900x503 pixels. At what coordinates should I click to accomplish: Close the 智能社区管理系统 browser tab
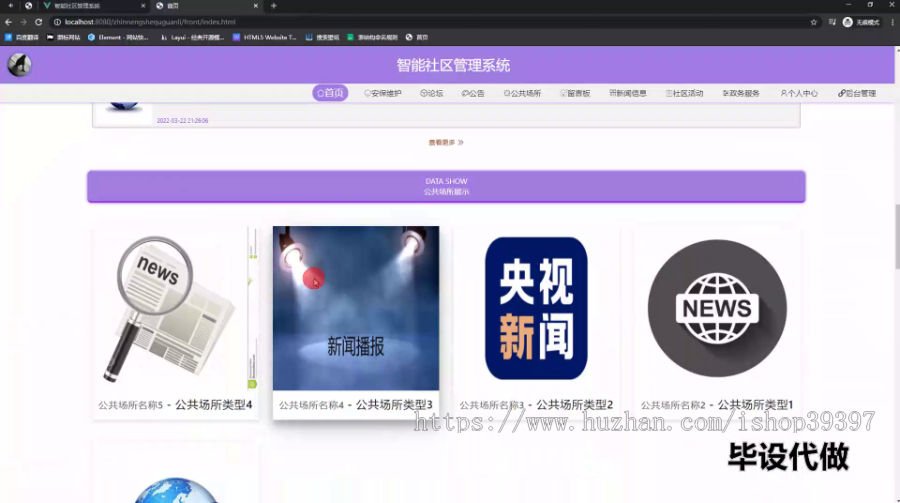click(143, 6)
